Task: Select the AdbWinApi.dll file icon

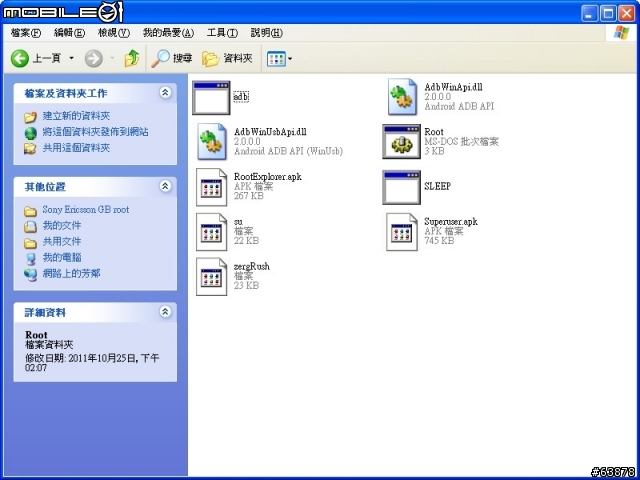Action: click(x=402, y=97)
